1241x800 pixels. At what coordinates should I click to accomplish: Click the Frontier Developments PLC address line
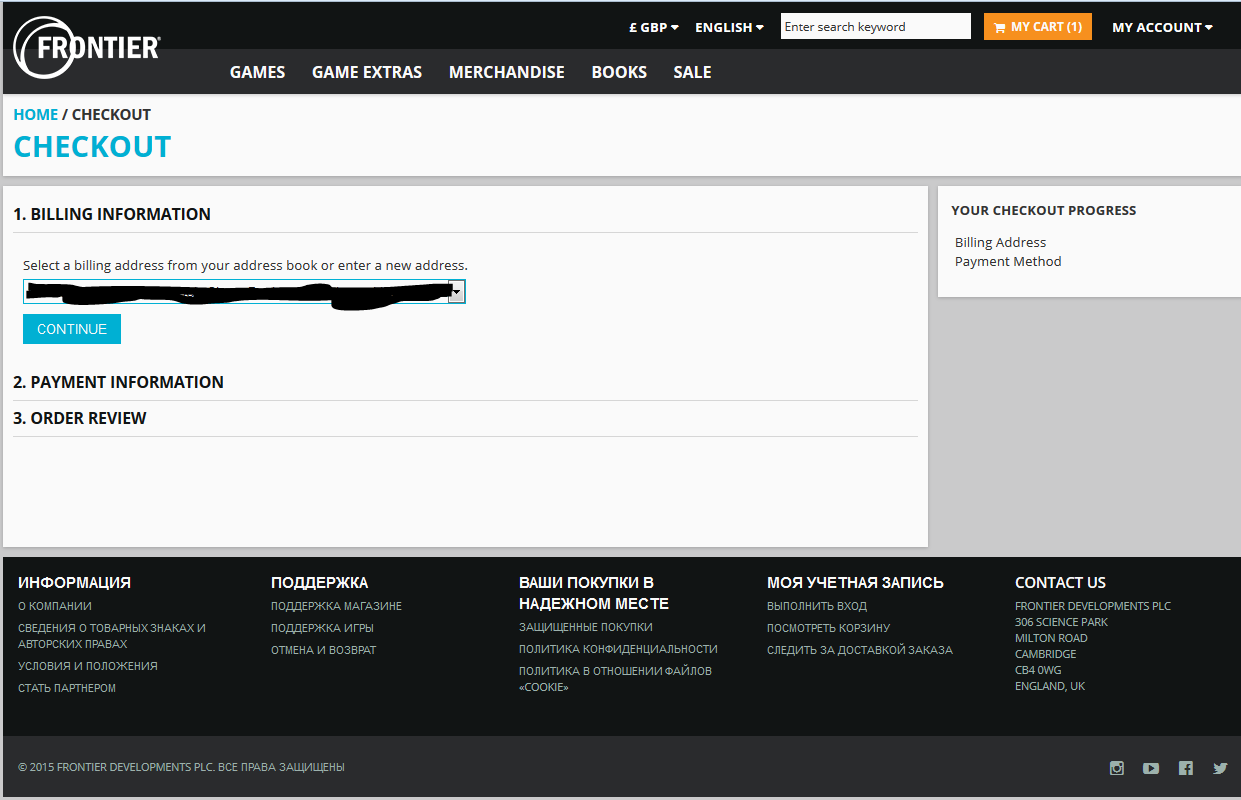1093,606
